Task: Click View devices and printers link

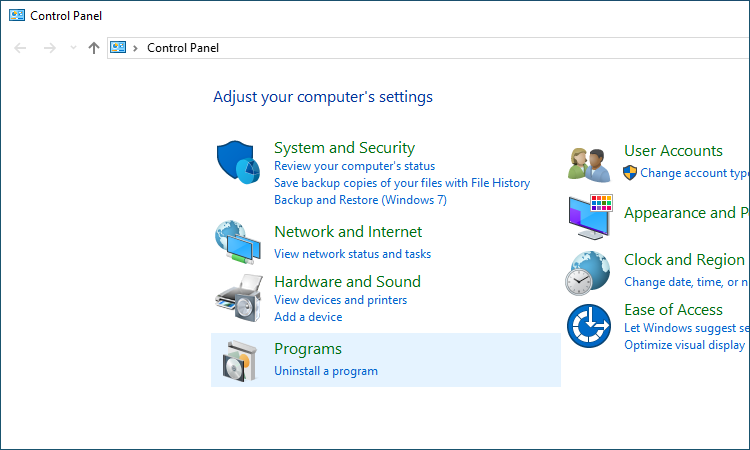Action: coord(340,300)
